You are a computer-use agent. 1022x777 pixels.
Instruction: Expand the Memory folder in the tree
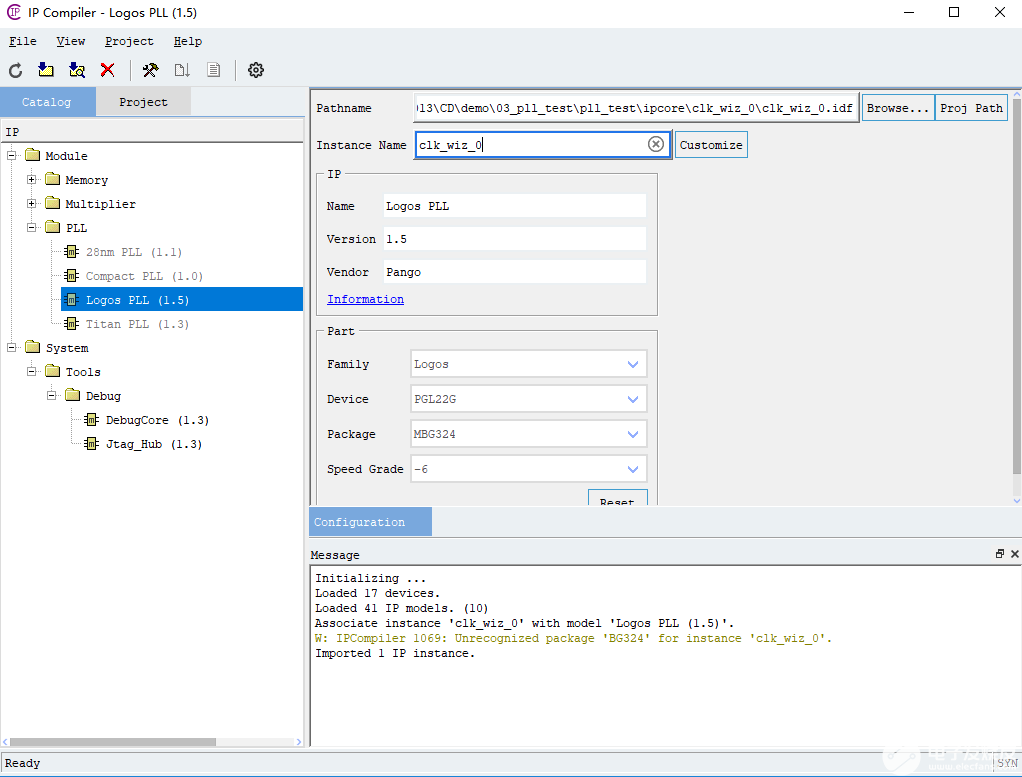[x=32, y=180]
